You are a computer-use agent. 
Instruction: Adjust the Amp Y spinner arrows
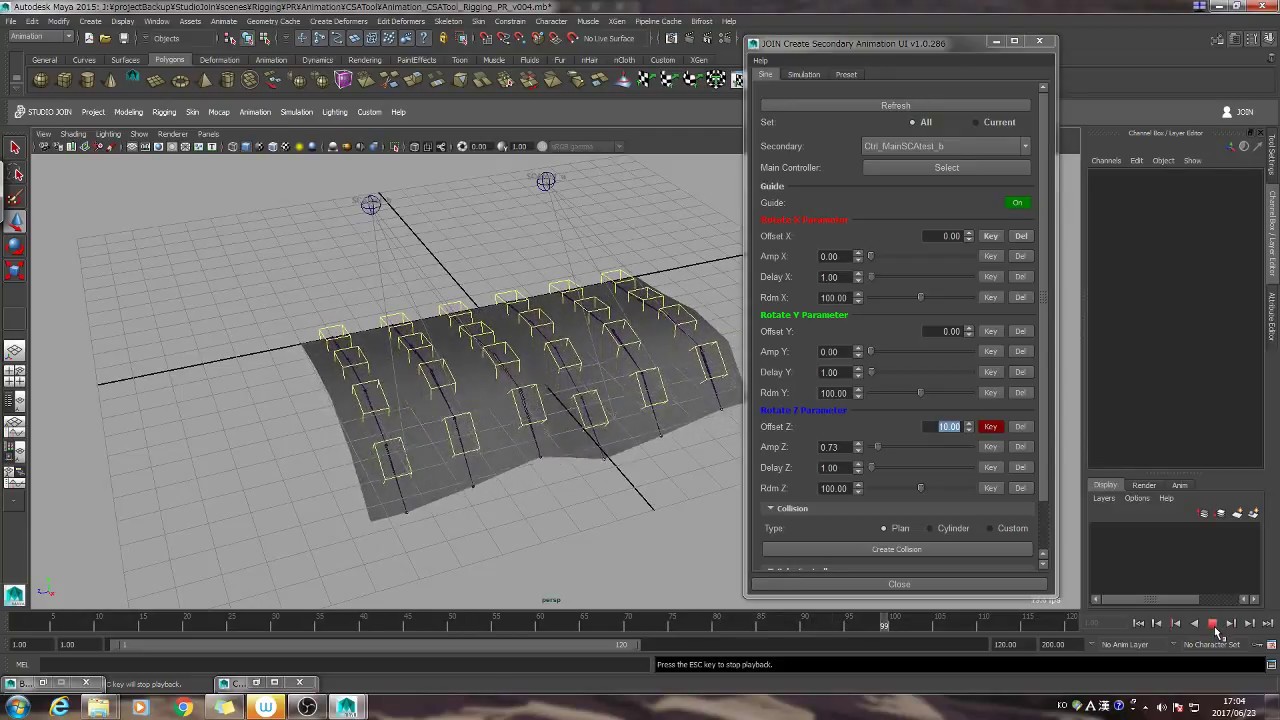tap(857, 352)
